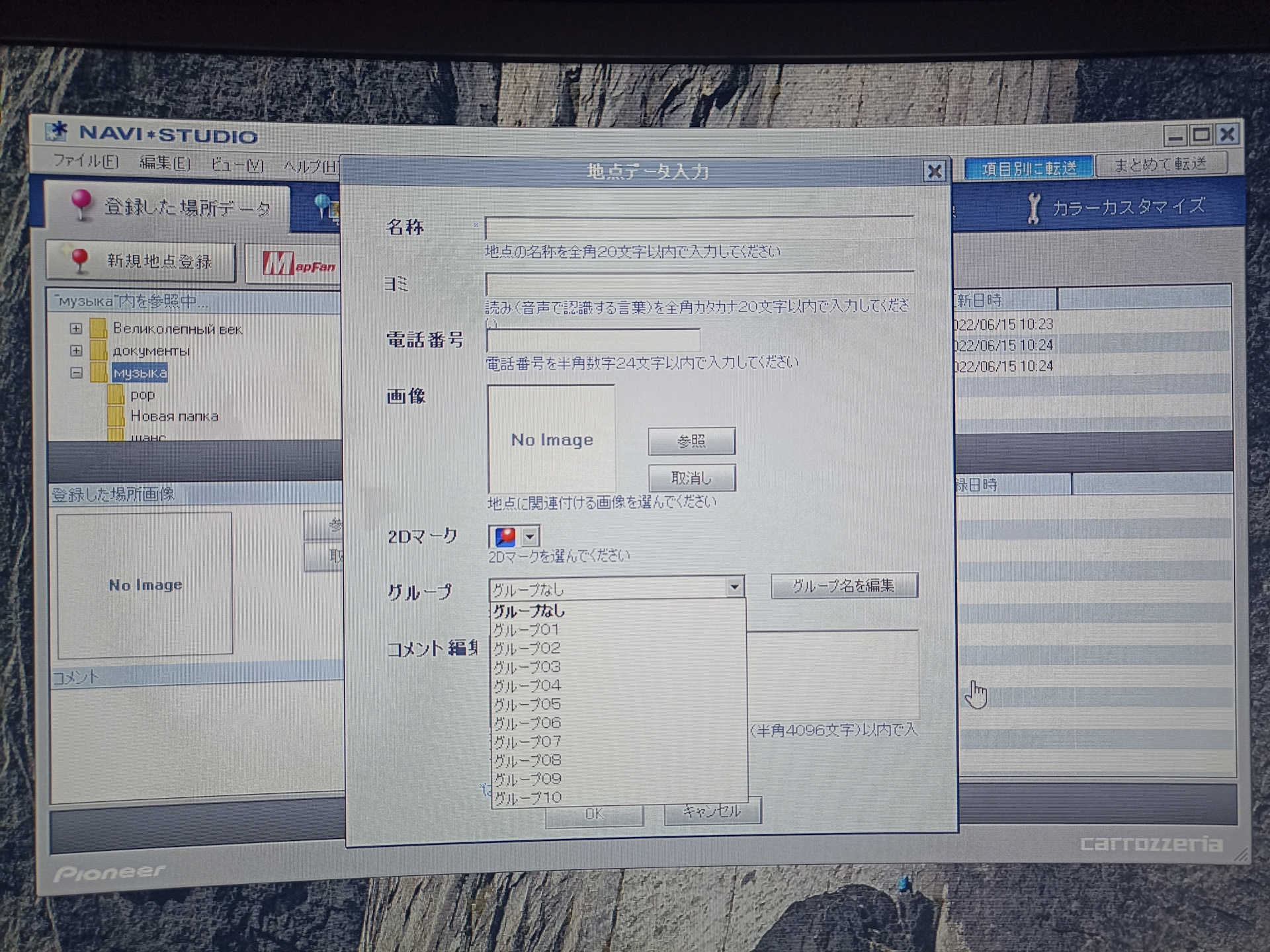
Task: Select グループ02 from the list
Action: click(x=619, y=648)
